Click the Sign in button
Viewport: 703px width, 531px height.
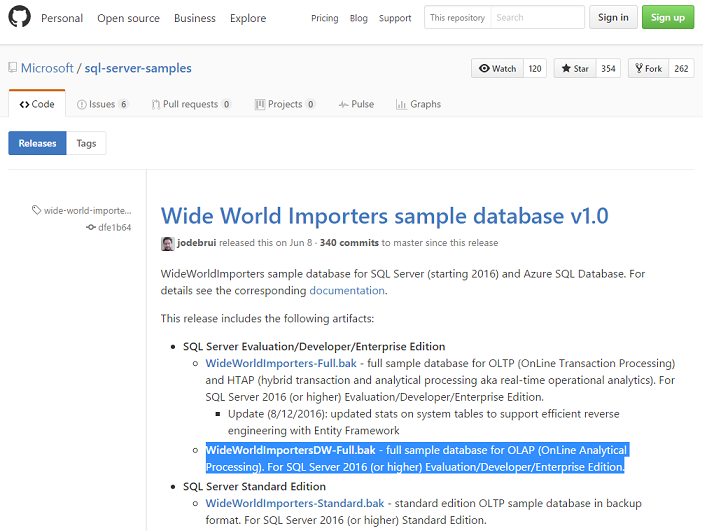(613, 17)
